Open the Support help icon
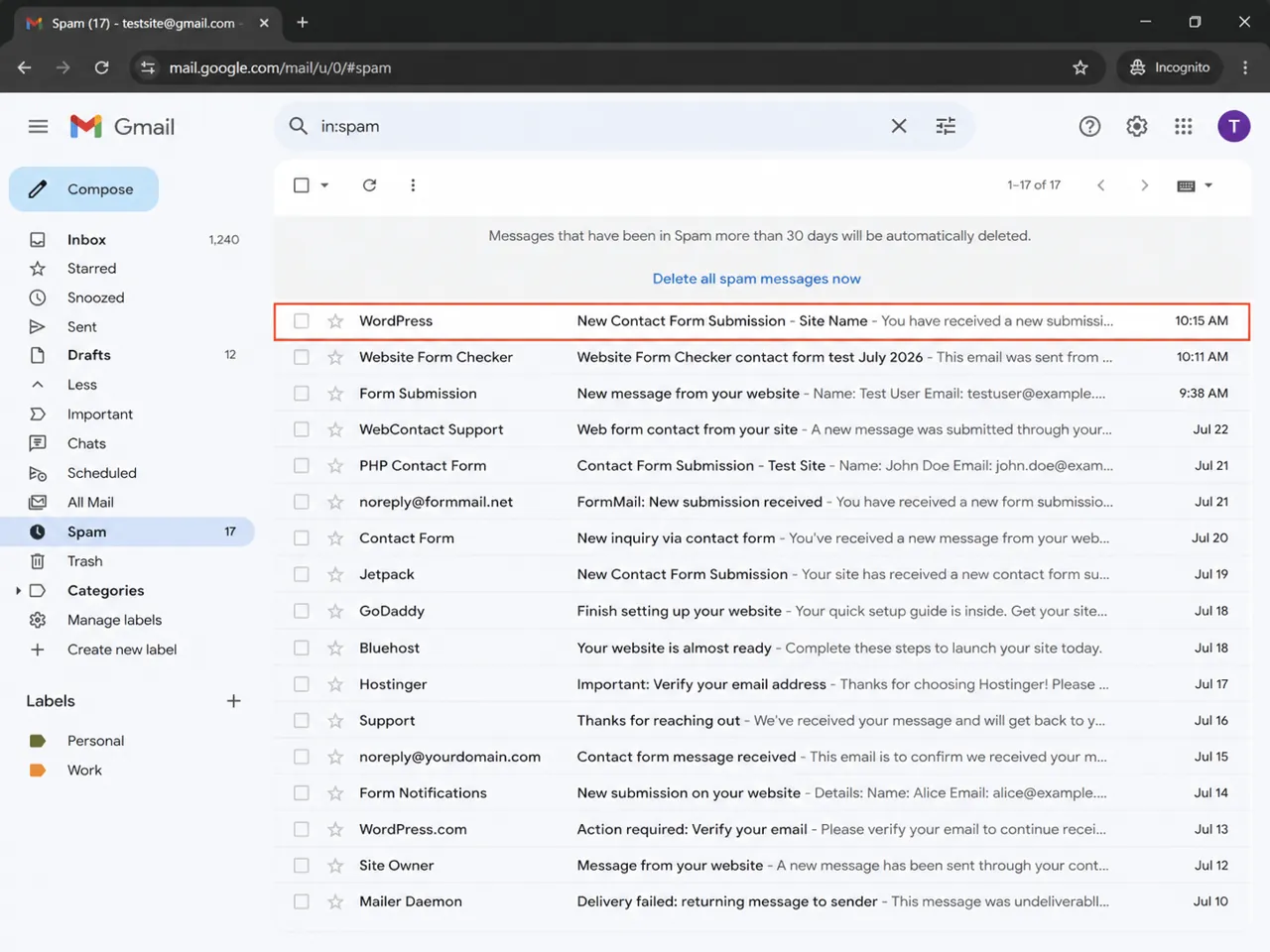The image size is (1270, 952). click(x=1089, y=126)
